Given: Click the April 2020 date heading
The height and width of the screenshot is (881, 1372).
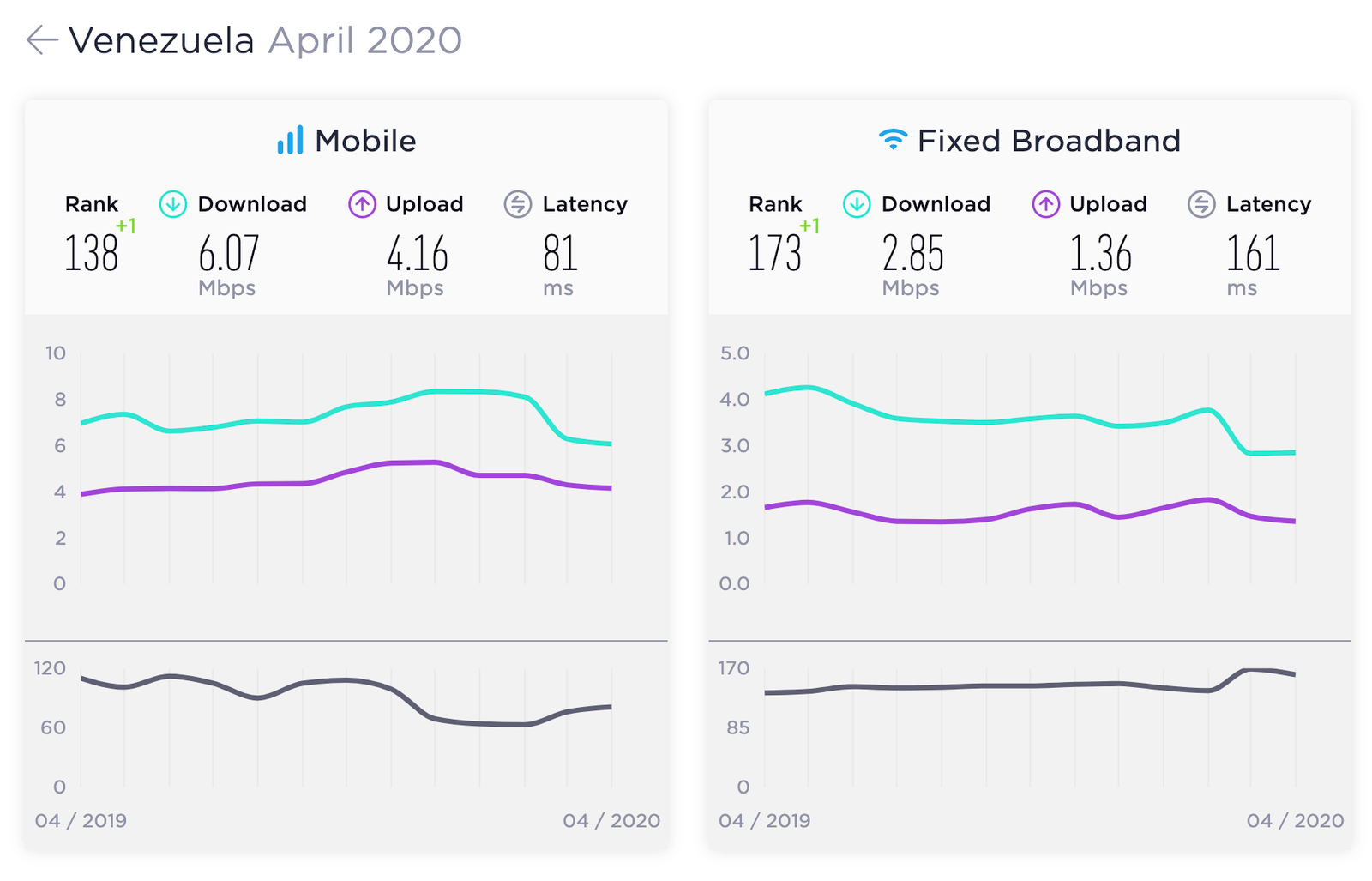Looking at the screenshot, I should coord(365,40).
